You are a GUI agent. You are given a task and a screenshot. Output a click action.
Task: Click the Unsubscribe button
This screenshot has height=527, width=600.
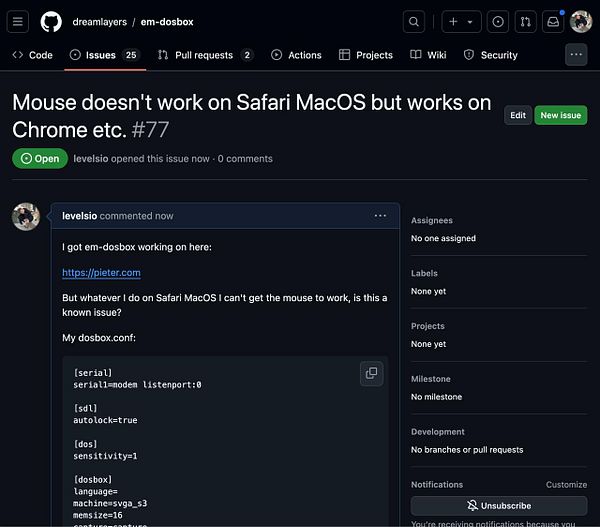click(x=499, y=506)
